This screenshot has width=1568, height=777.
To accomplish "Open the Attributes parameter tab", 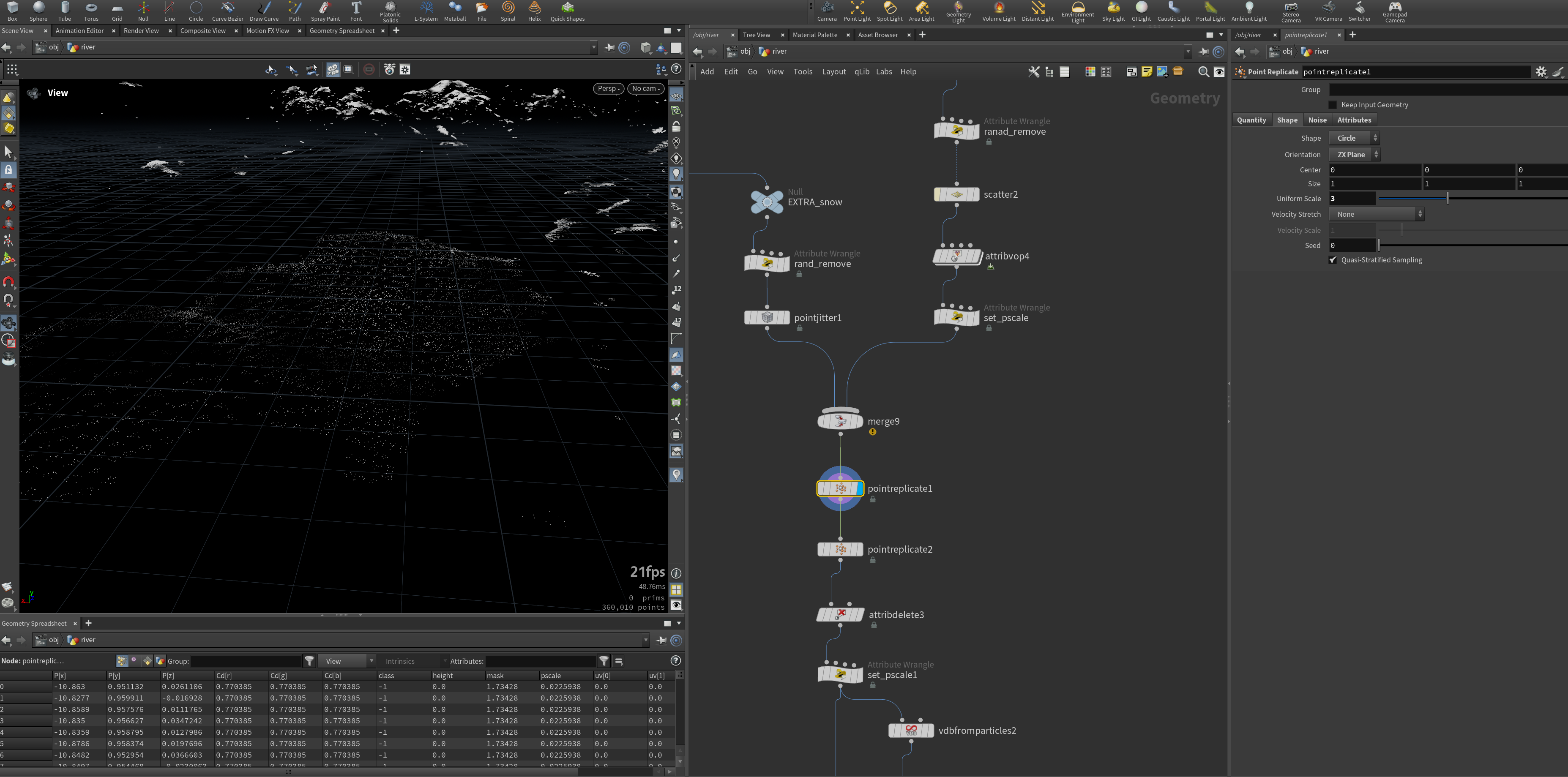I will coord(1354,120).
